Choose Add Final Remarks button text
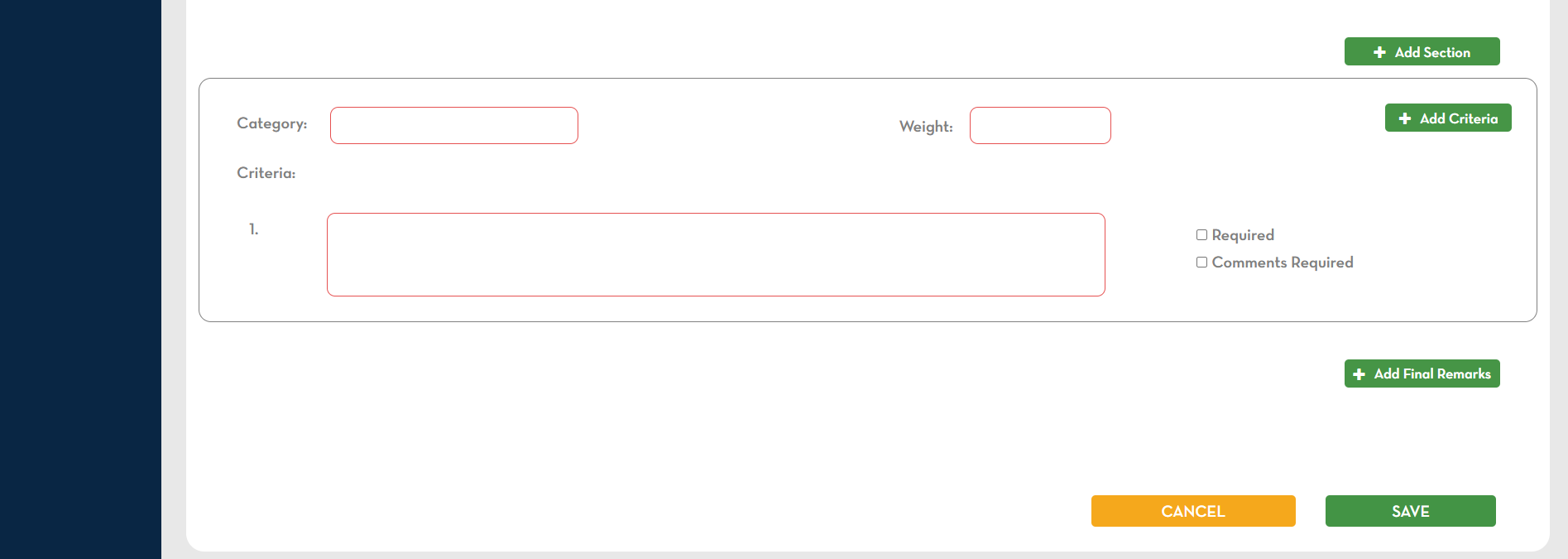1568x559 pixels. click(x=1432, y=374)
